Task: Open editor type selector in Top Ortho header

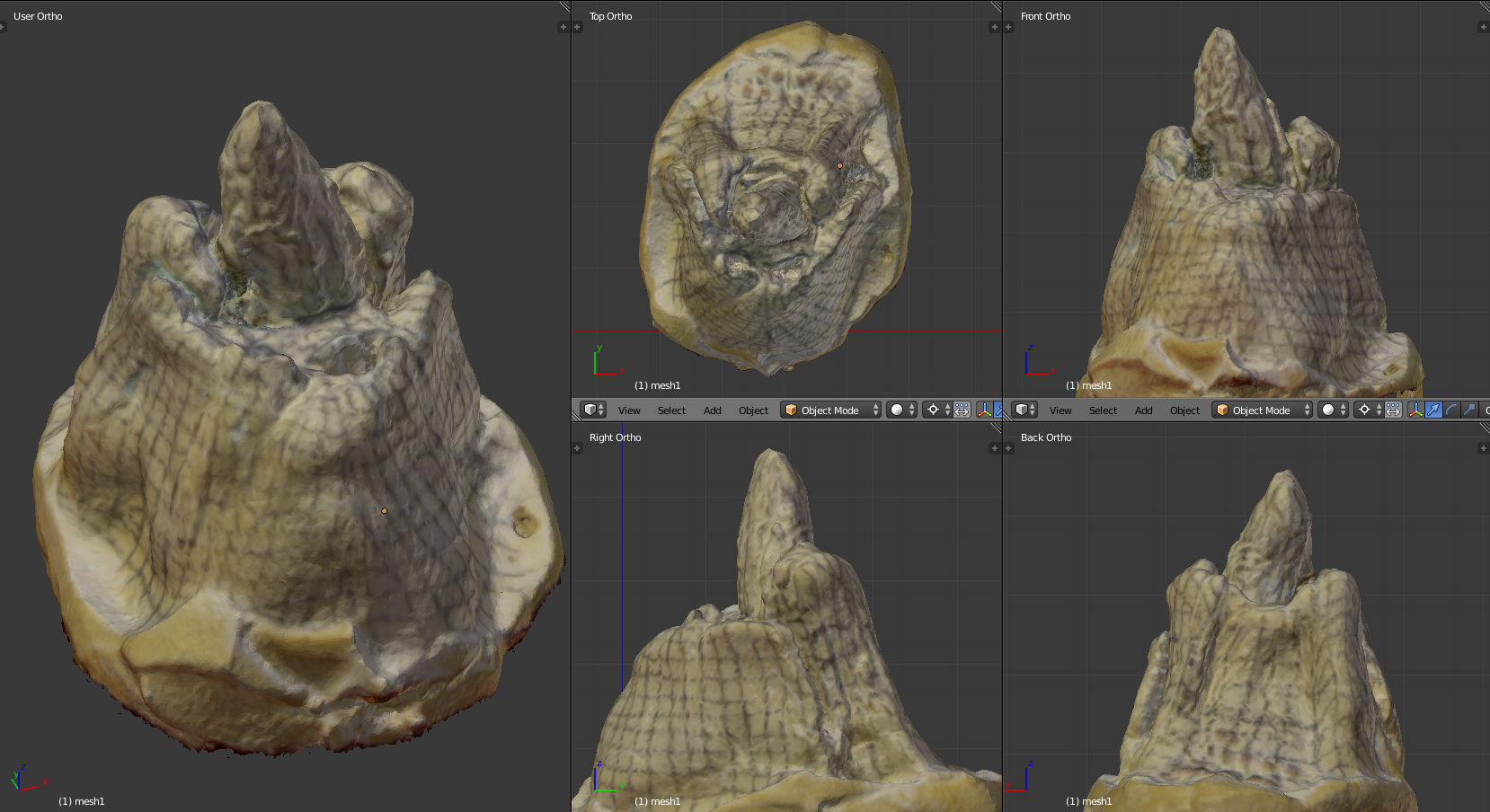Action: coord(593,410)
